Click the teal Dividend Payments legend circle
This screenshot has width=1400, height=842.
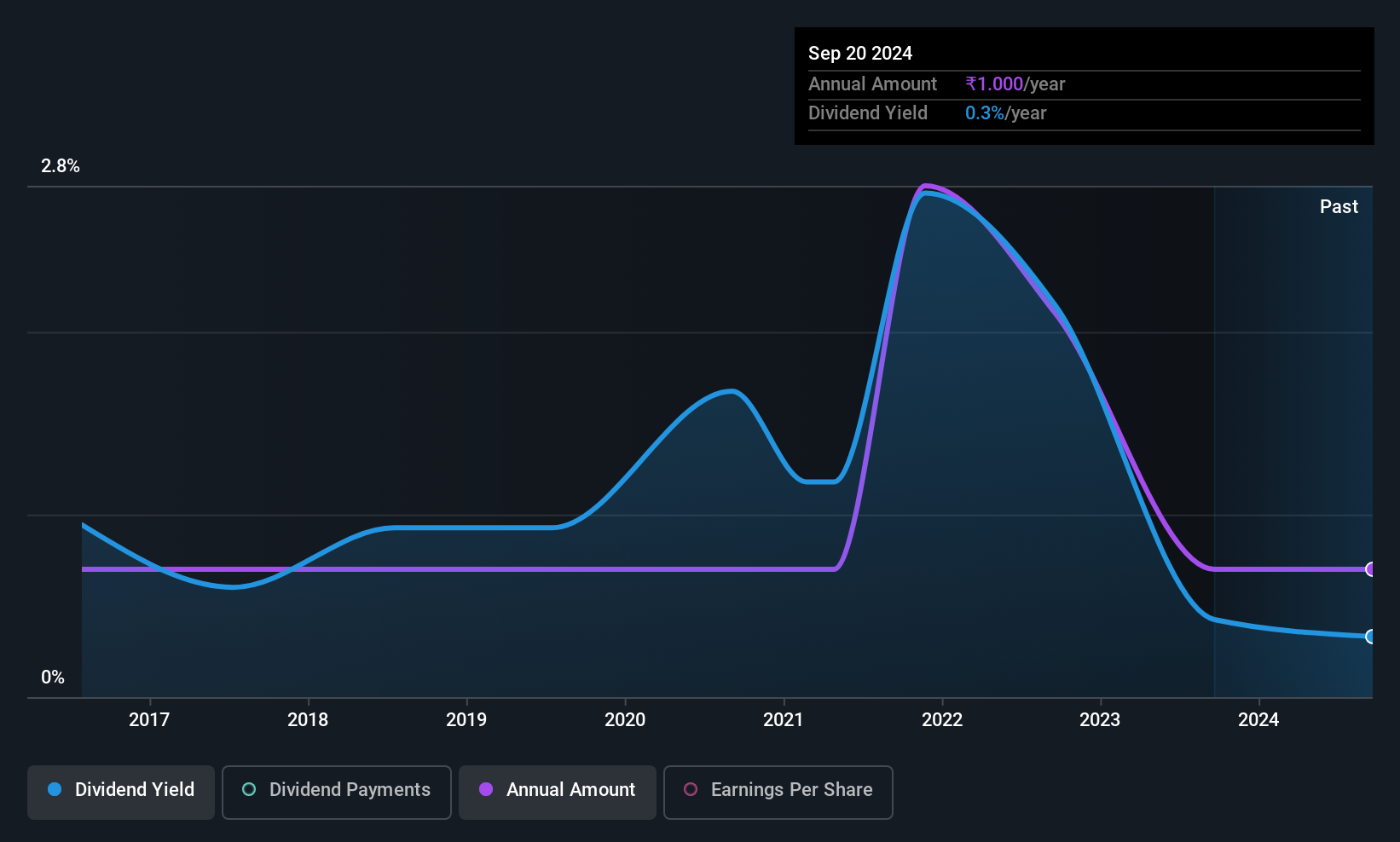coord(249,790)
